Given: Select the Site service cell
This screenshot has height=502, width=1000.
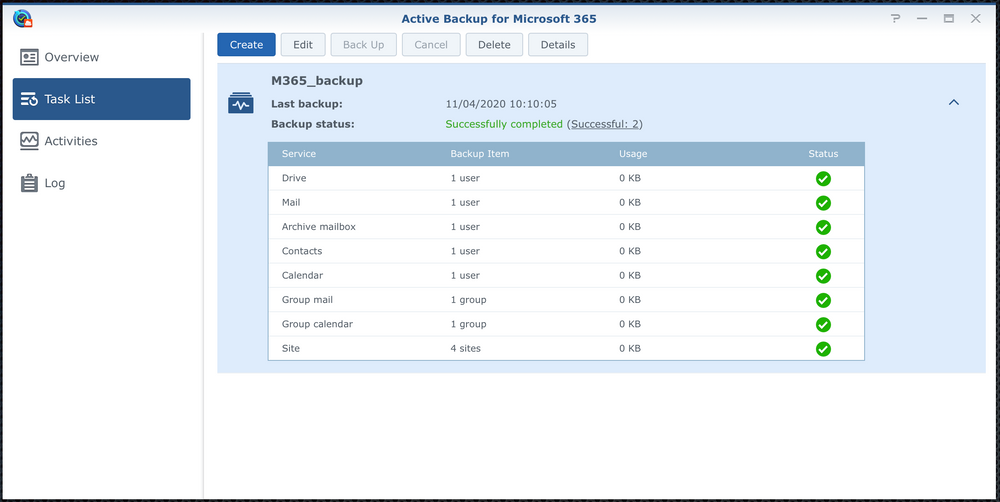Looking at the screenshot, I should (291, 349).
